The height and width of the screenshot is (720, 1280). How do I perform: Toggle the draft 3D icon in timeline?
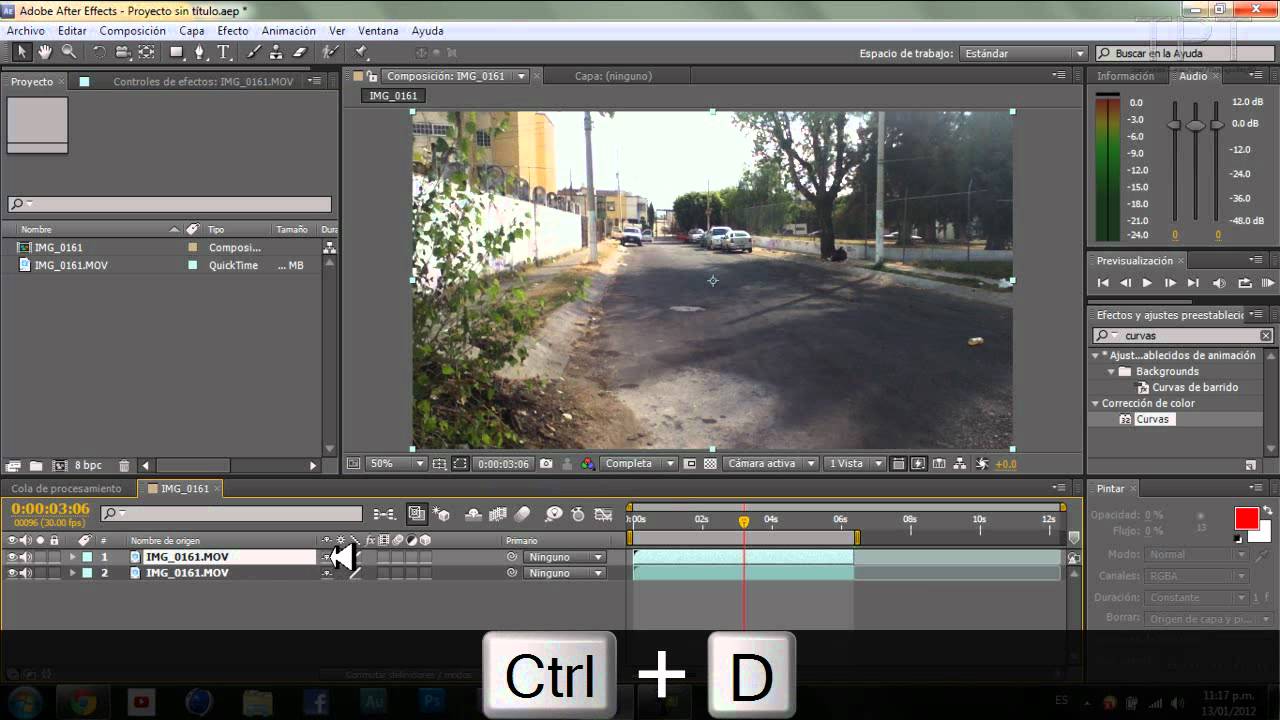(x=441, y=514)
